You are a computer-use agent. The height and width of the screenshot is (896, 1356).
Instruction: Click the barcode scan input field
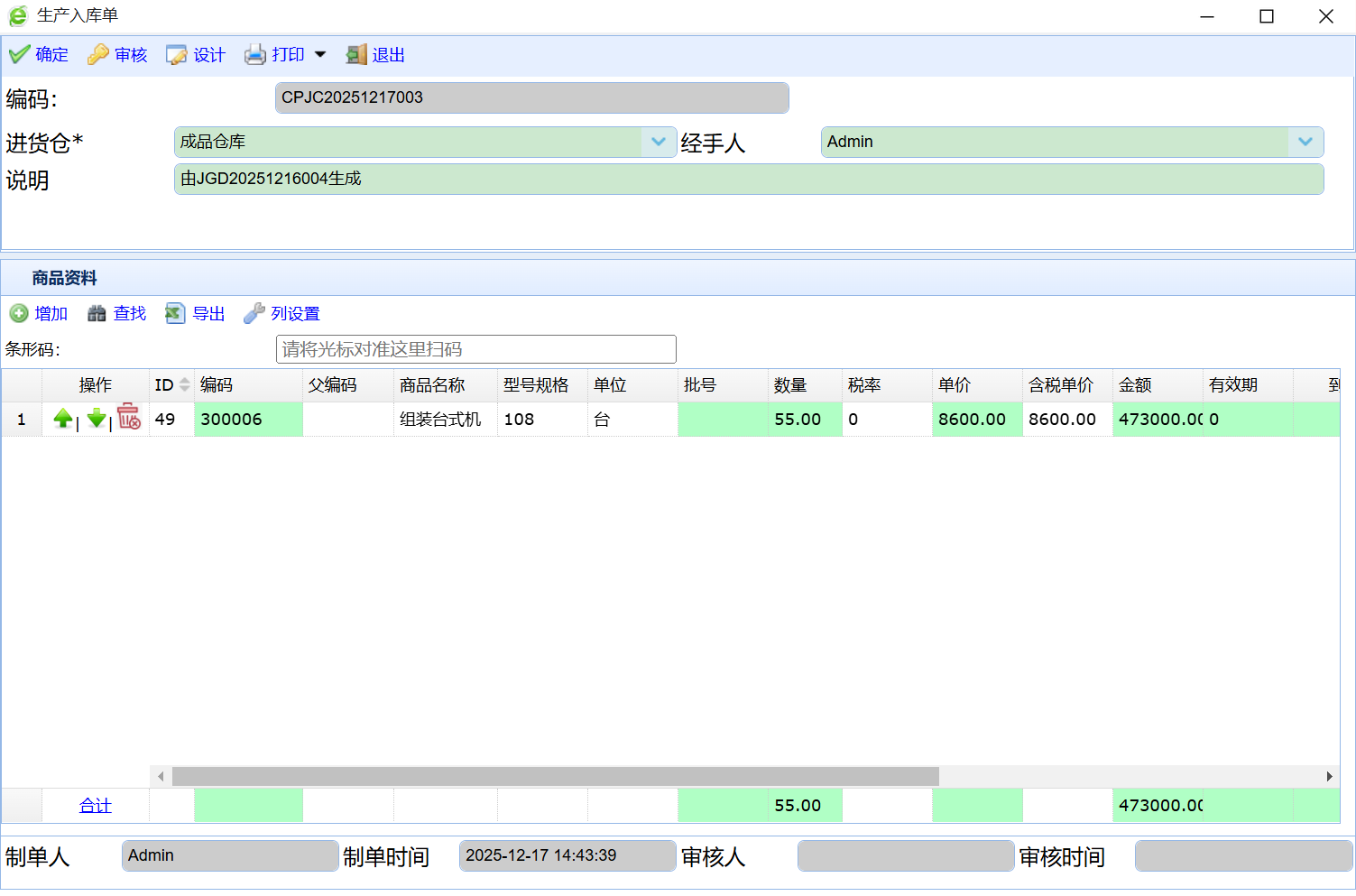[x=475, y=349]
